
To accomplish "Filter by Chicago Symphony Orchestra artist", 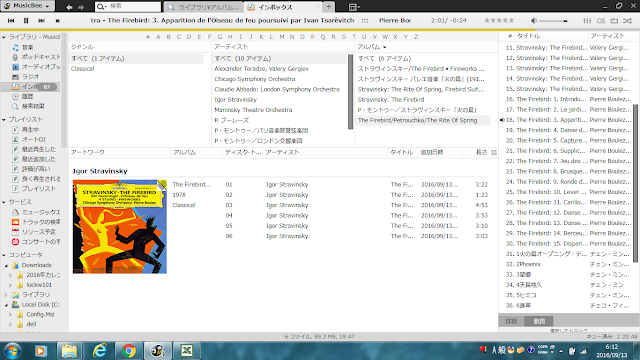I will (x=255, y=79).
